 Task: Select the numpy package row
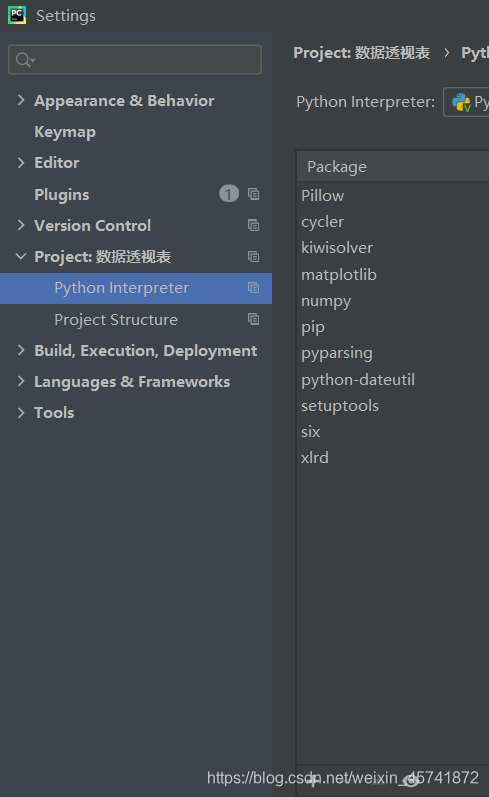point(392,301)
